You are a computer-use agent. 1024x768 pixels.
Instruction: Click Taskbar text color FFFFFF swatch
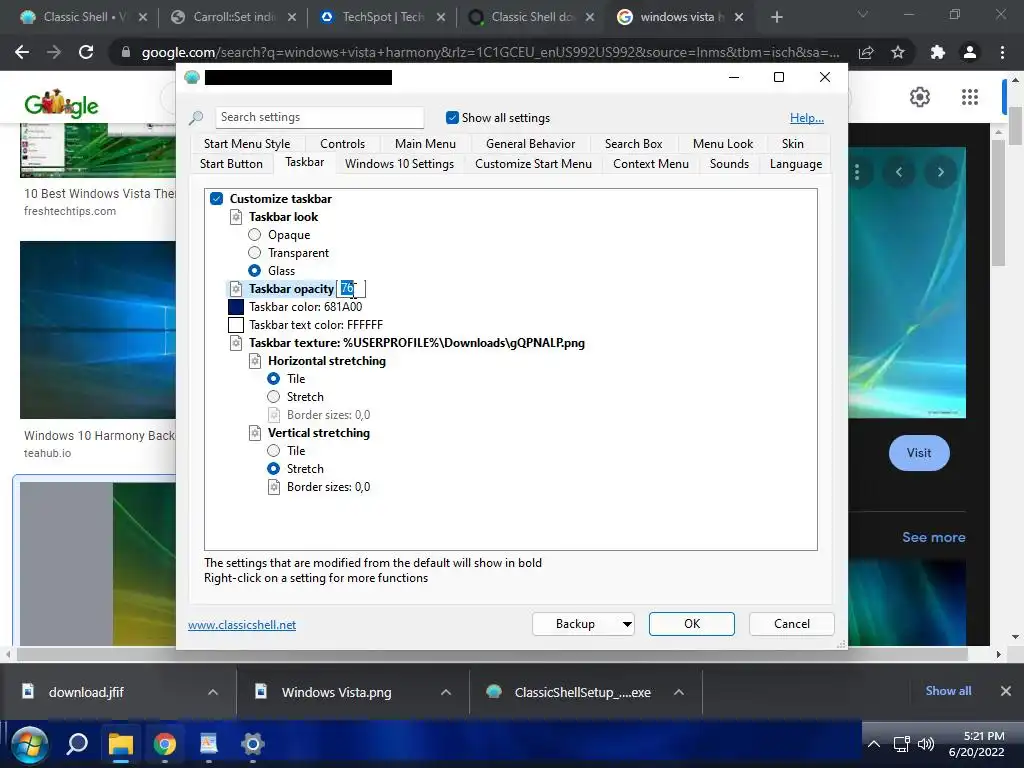236,325
